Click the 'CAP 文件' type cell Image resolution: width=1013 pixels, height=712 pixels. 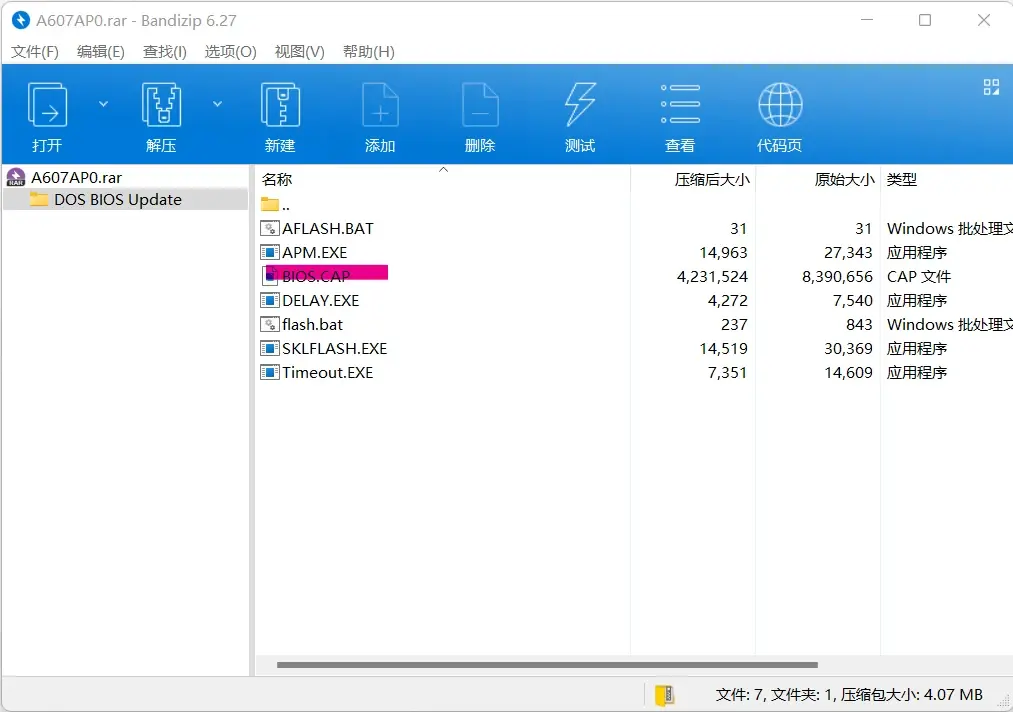click(919, 277)
